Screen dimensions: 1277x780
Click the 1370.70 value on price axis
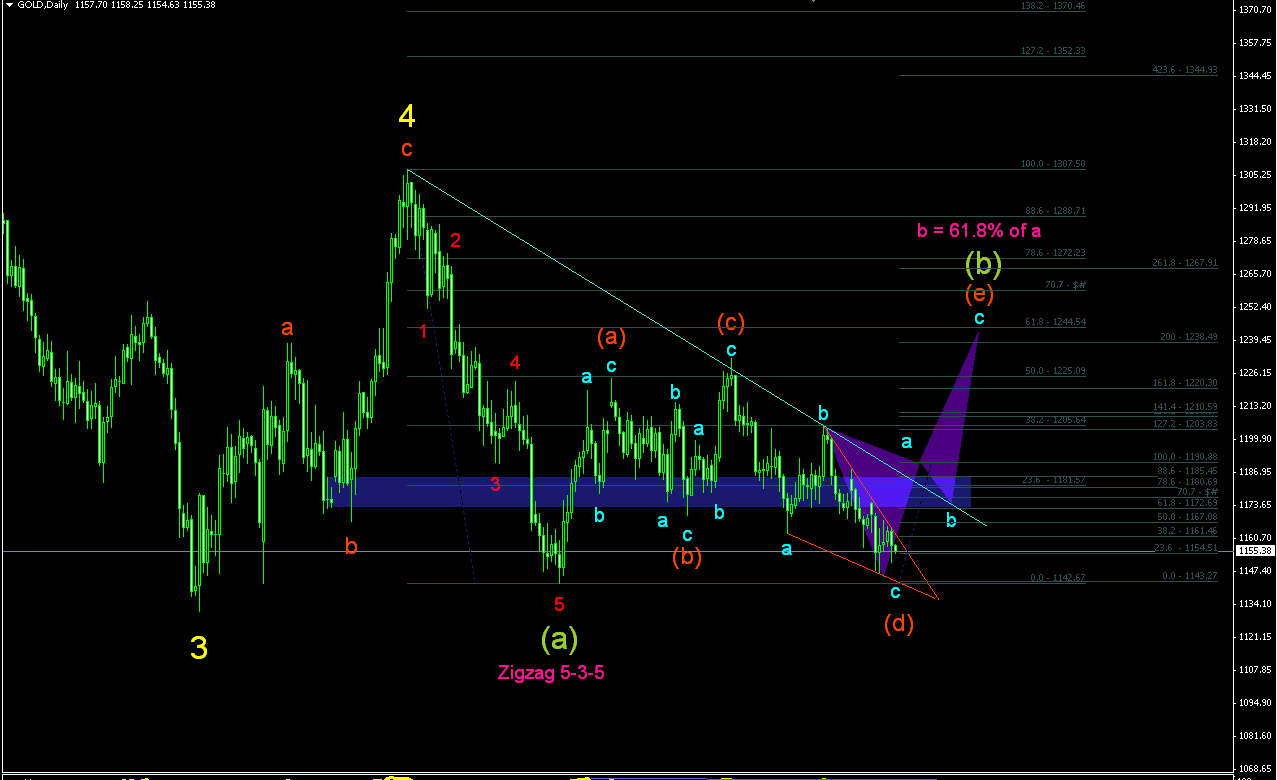pos(1254,10)
